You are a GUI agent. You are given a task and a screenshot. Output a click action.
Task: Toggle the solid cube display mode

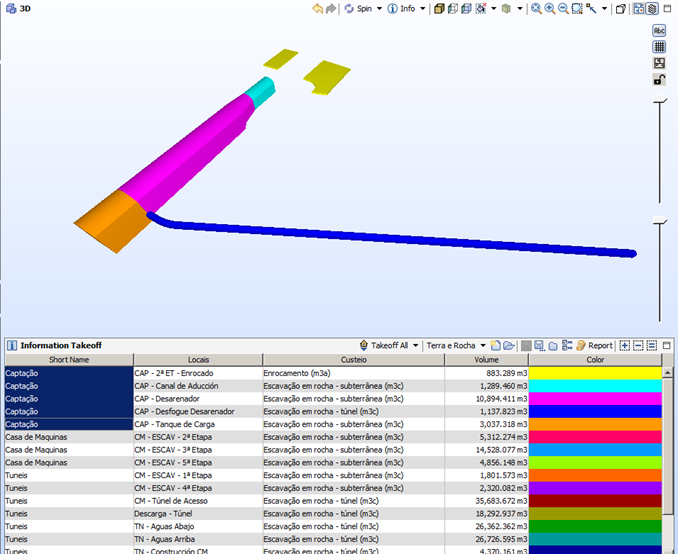click(438, 8)
